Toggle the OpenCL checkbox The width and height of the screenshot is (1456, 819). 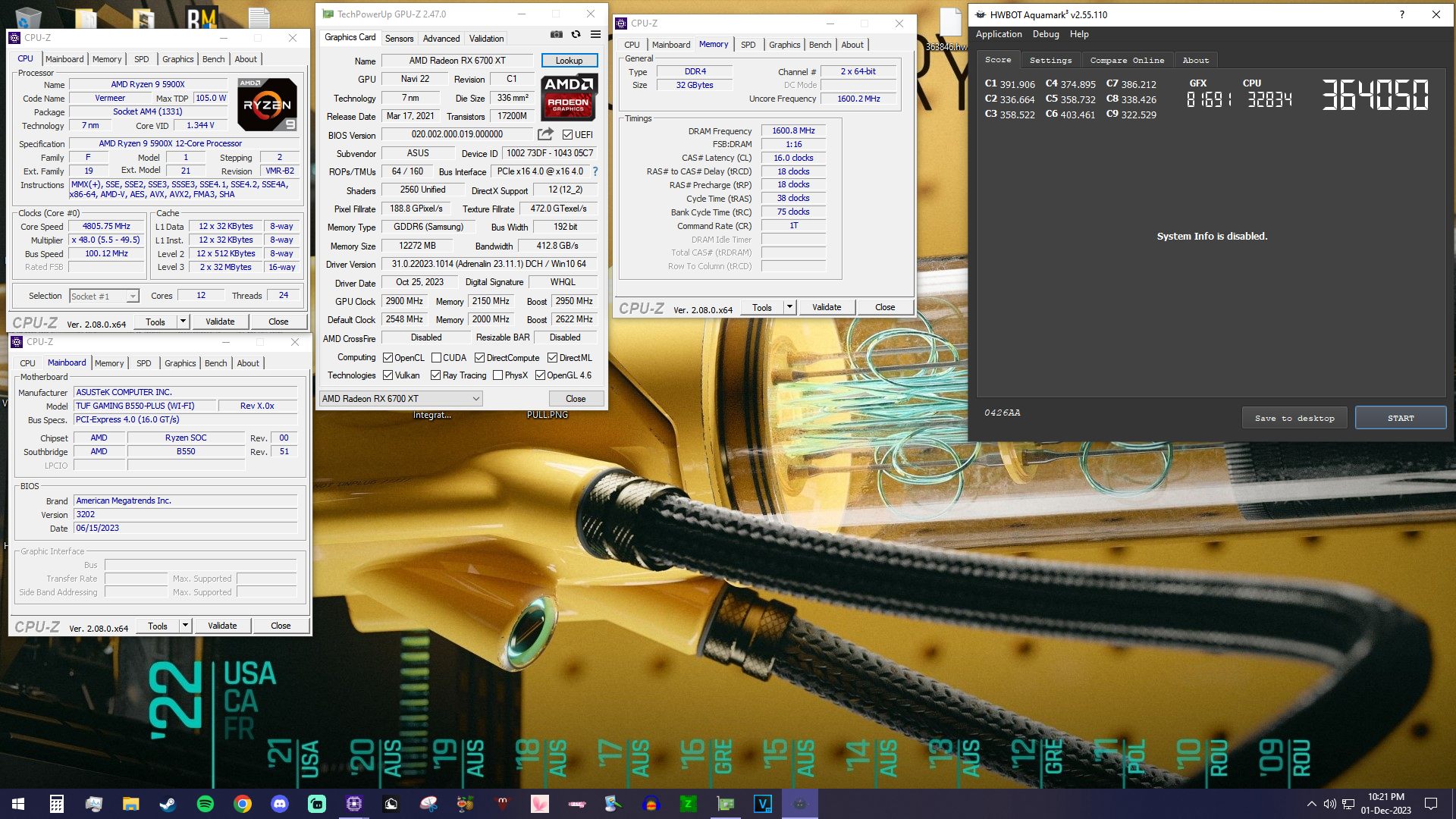pos(388,358)
